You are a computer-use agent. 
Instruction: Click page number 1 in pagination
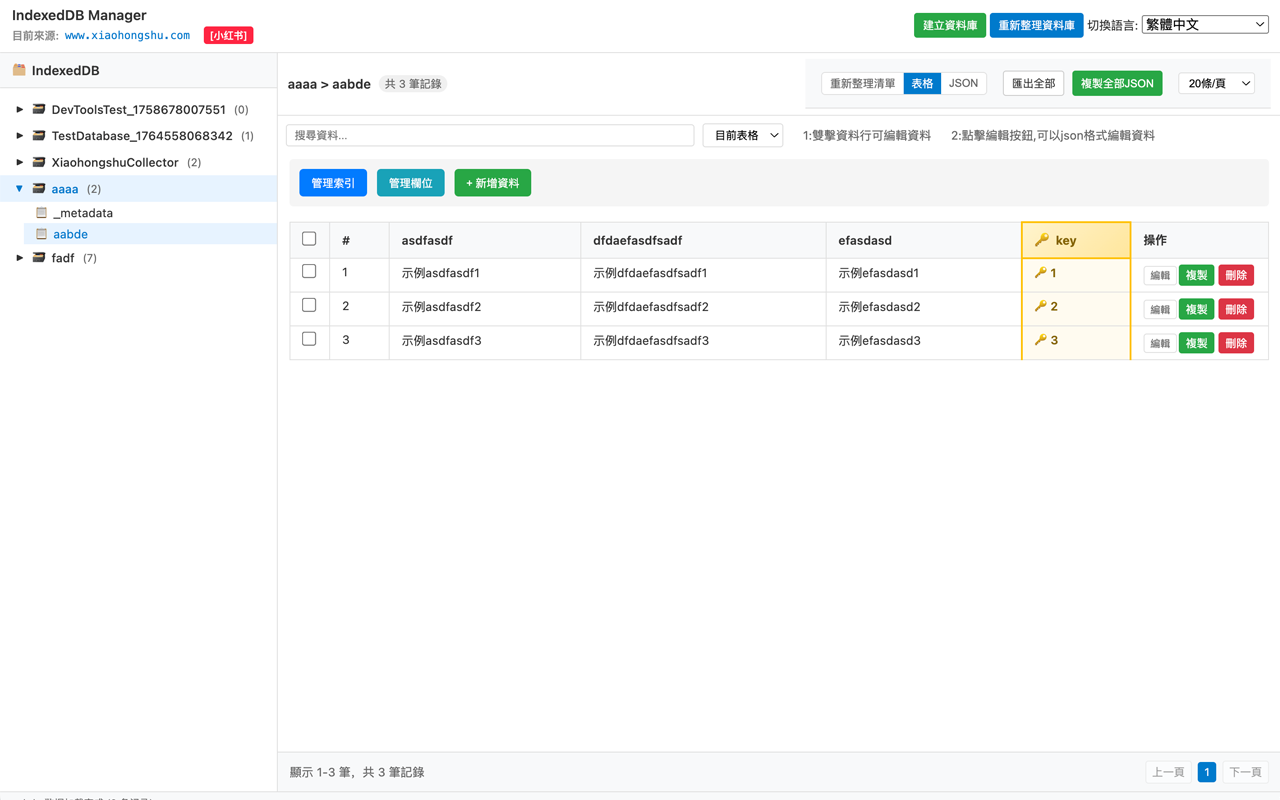click(x=1207, y=772)
